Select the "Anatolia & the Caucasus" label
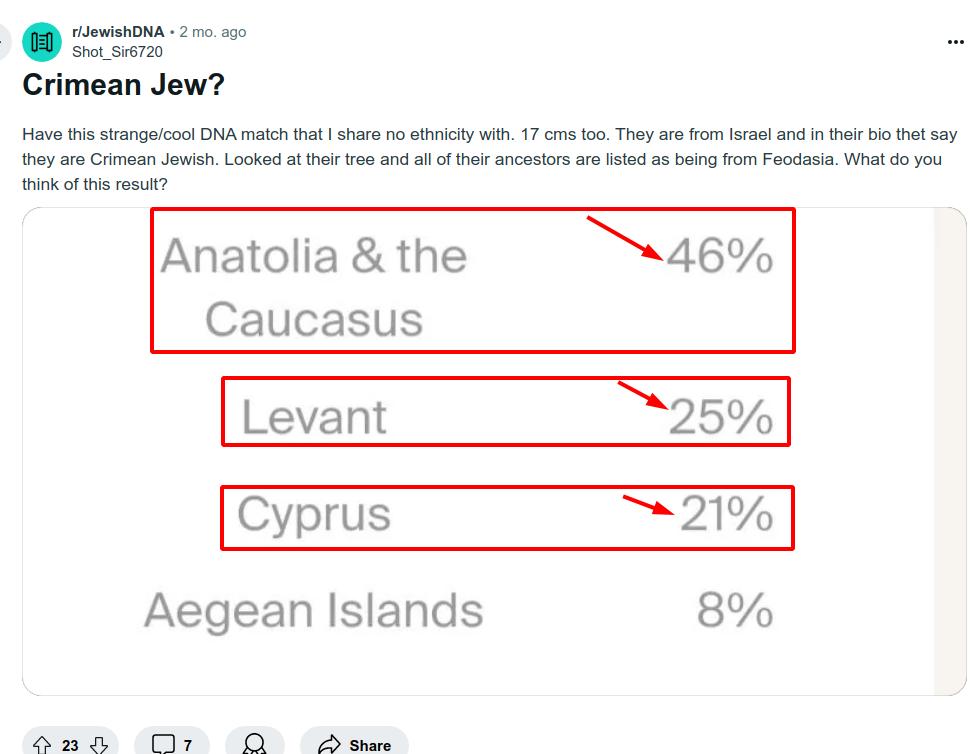Screen dimensions: 973x754 (x=313, y=287)
